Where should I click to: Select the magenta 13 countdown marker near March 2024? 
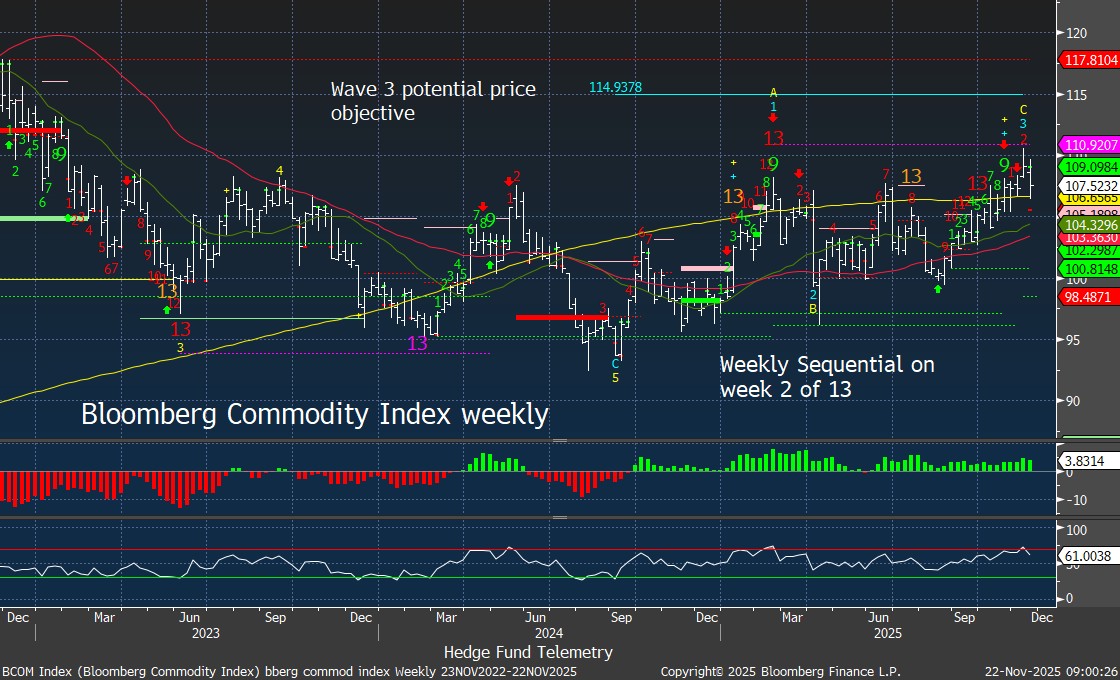click(x=418, y=343)
